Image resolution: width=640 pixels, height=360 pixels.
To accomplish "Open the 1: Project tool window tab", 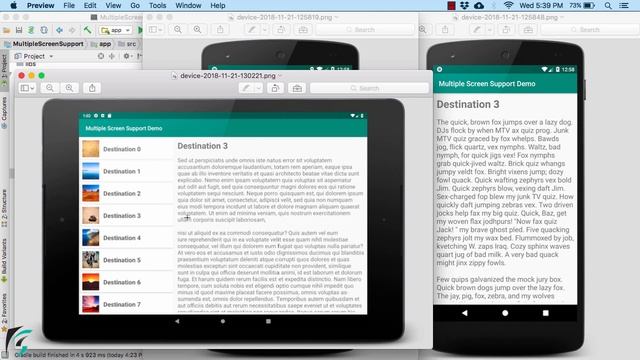I will coord(4,70).
